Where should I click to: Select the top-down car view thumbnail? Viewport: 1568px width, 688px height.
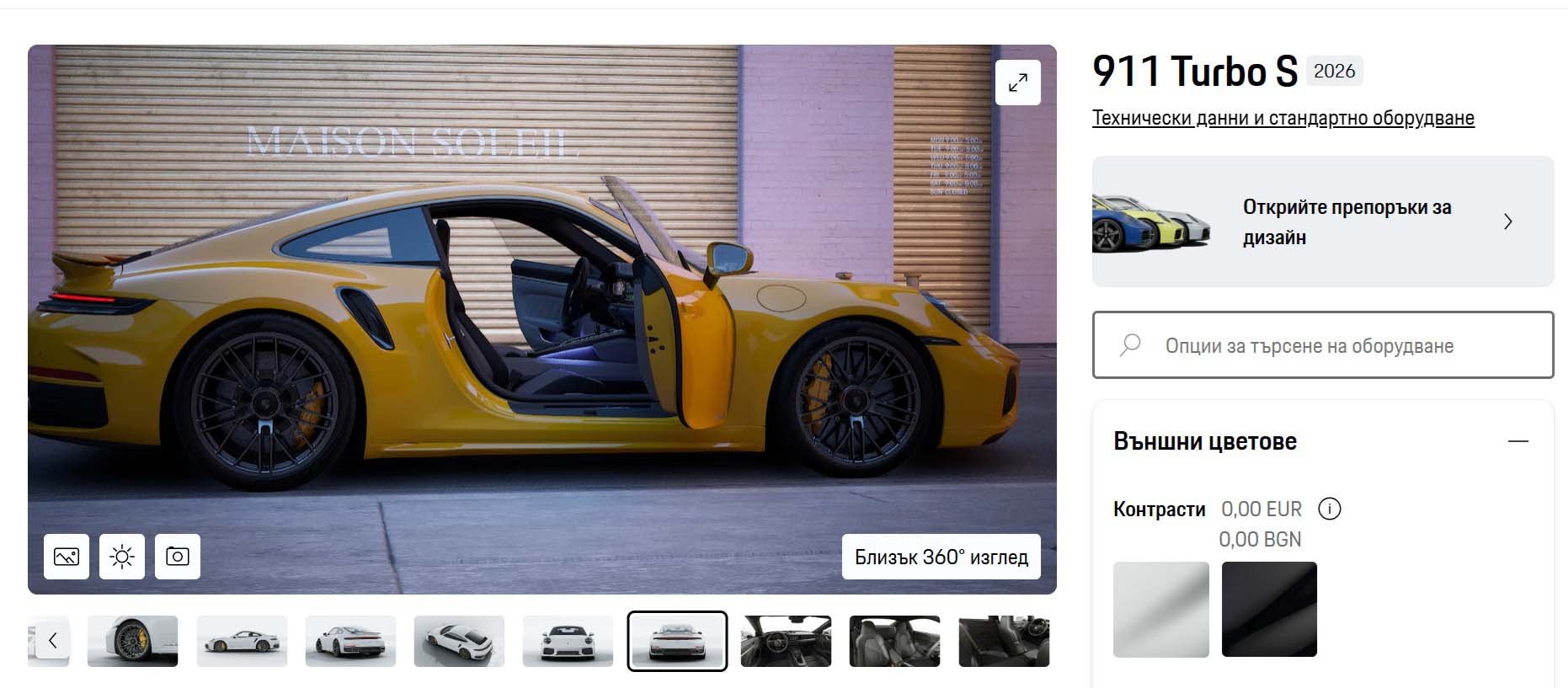(459, 641)
